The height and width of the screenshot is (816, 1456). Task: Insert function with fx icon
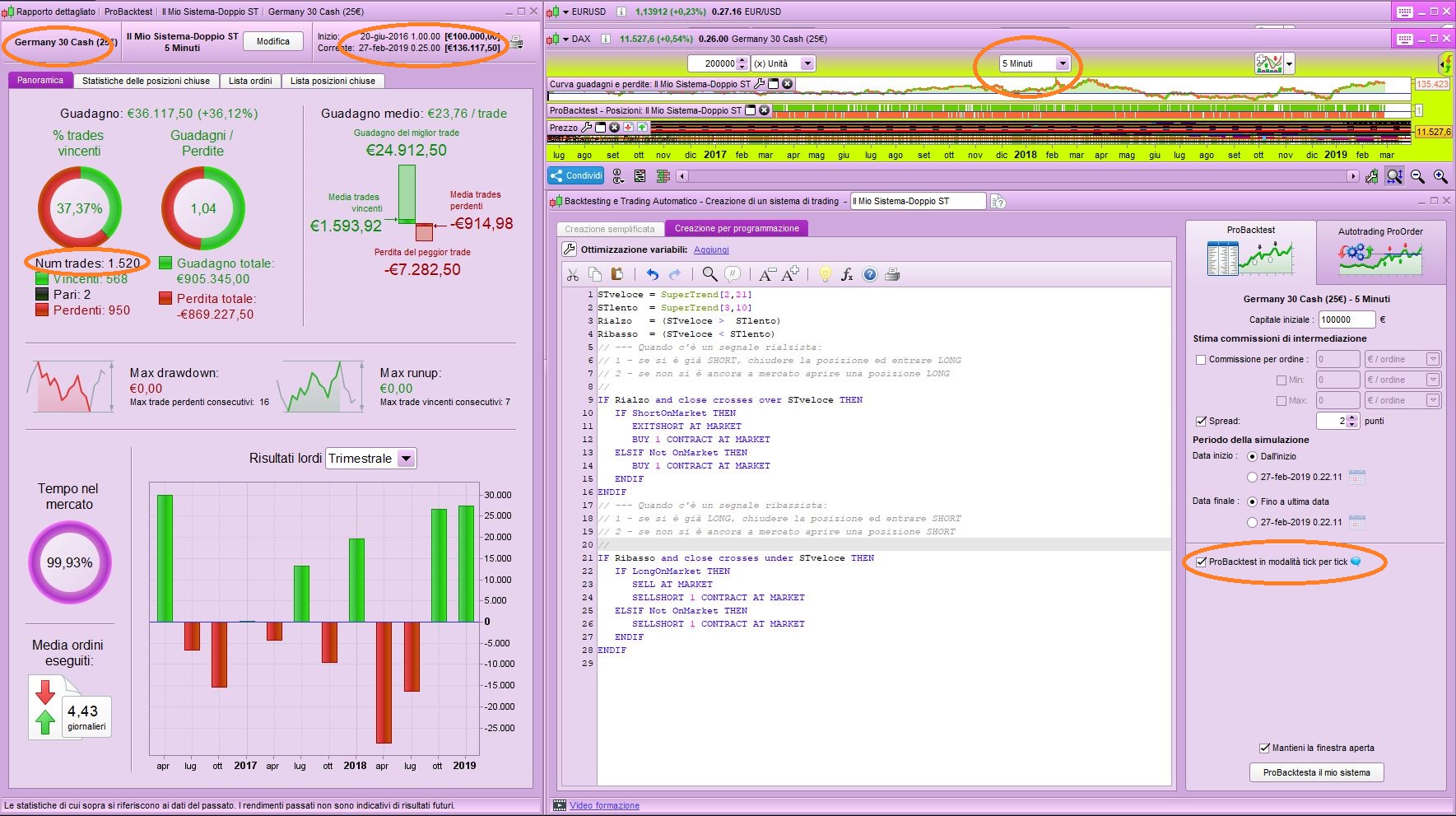tap(847, 275)
